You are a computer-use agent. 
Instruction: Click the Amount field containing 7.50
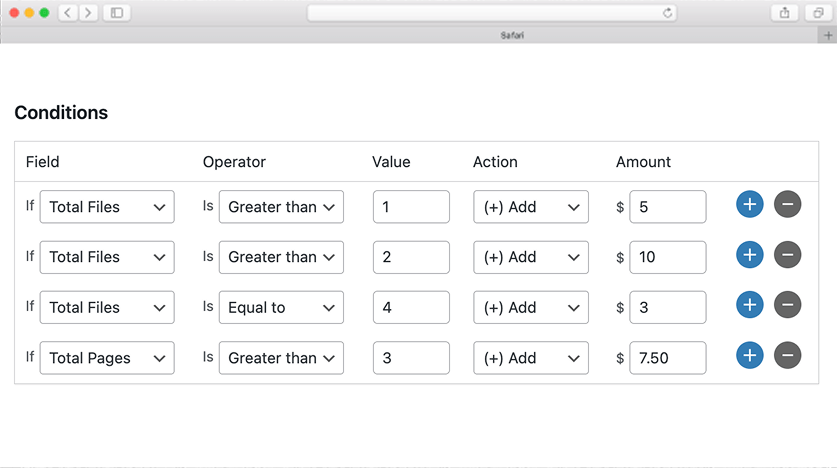tap(668, 358)
